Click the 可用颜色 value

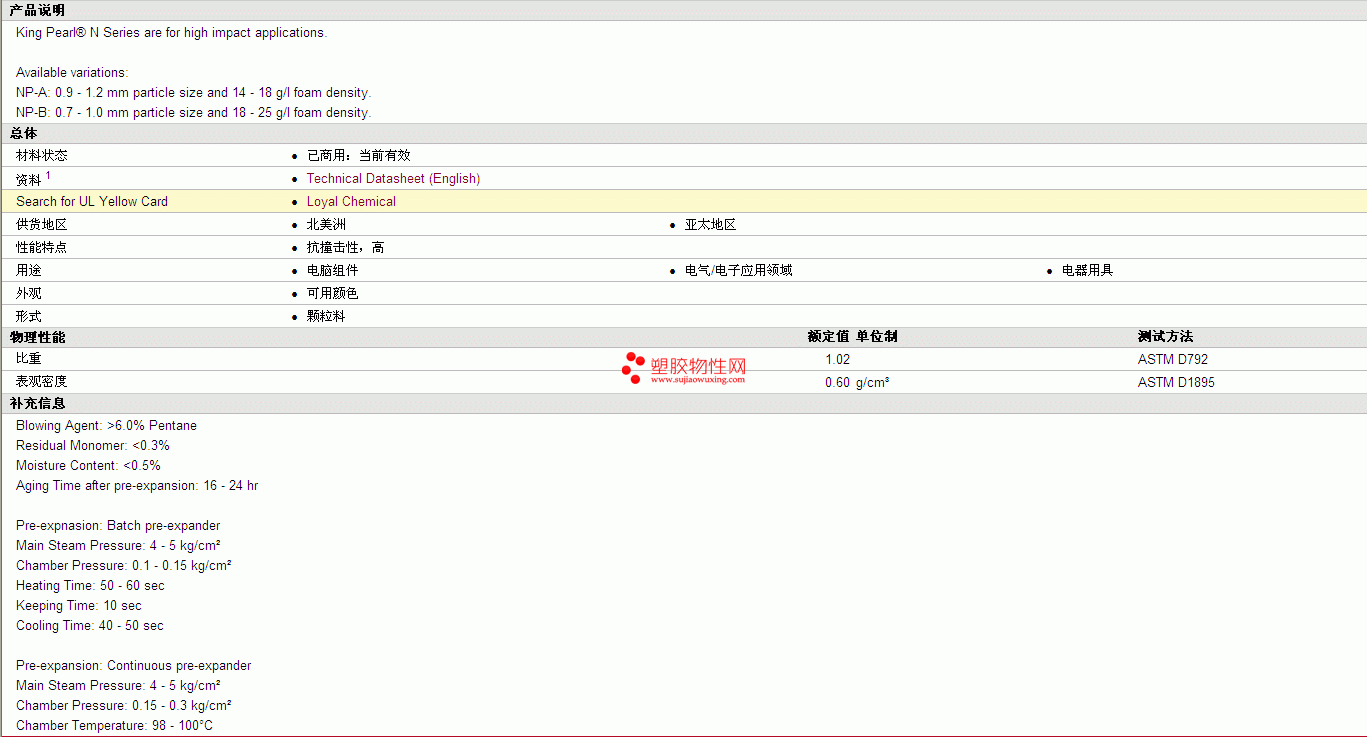pyautogui.click(x=332, y=293)
